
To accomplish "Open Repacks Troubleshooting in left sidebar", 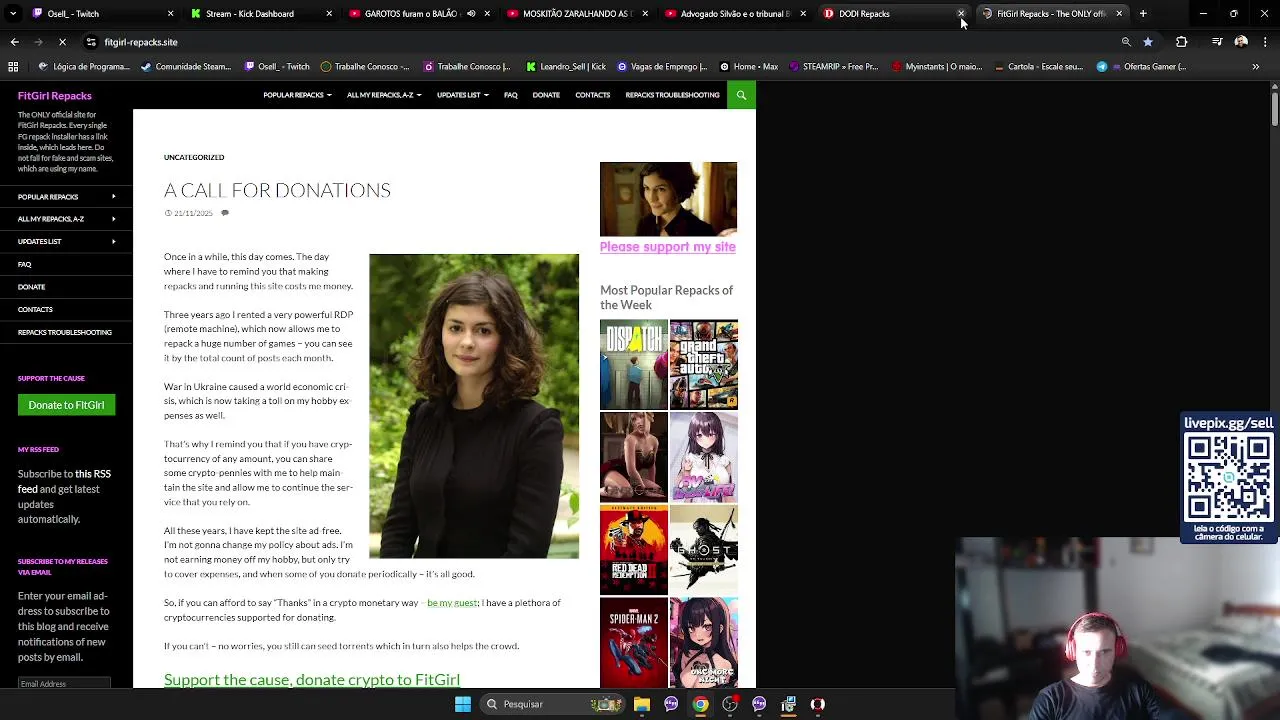I will click(x=64, y=332).
